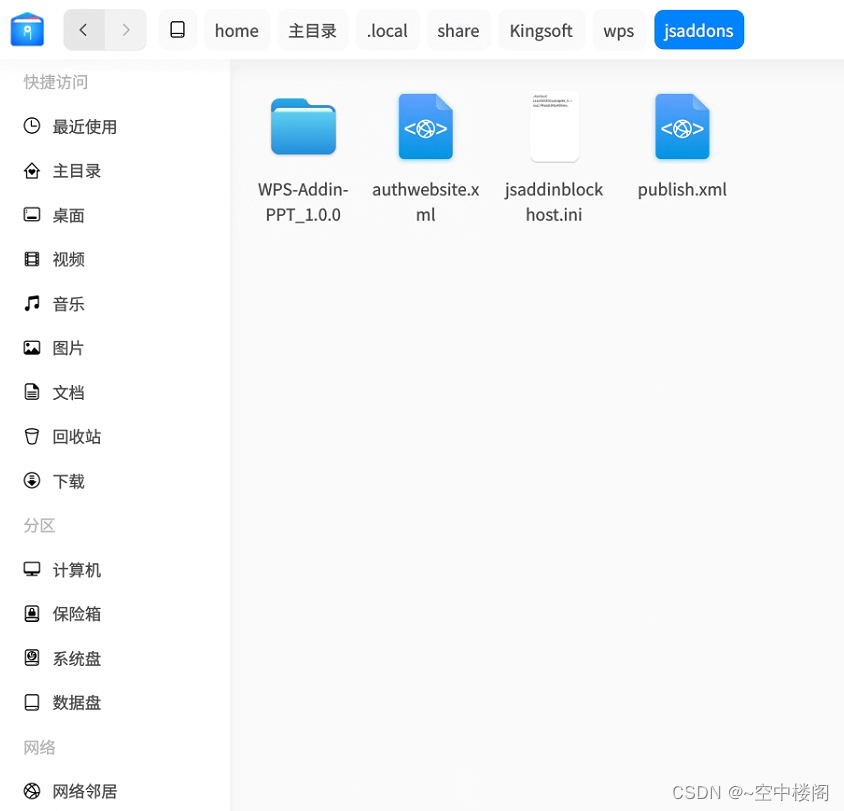Select the publish.xml file icon
This screenshot has height=811, width=844.
point(682,127)
